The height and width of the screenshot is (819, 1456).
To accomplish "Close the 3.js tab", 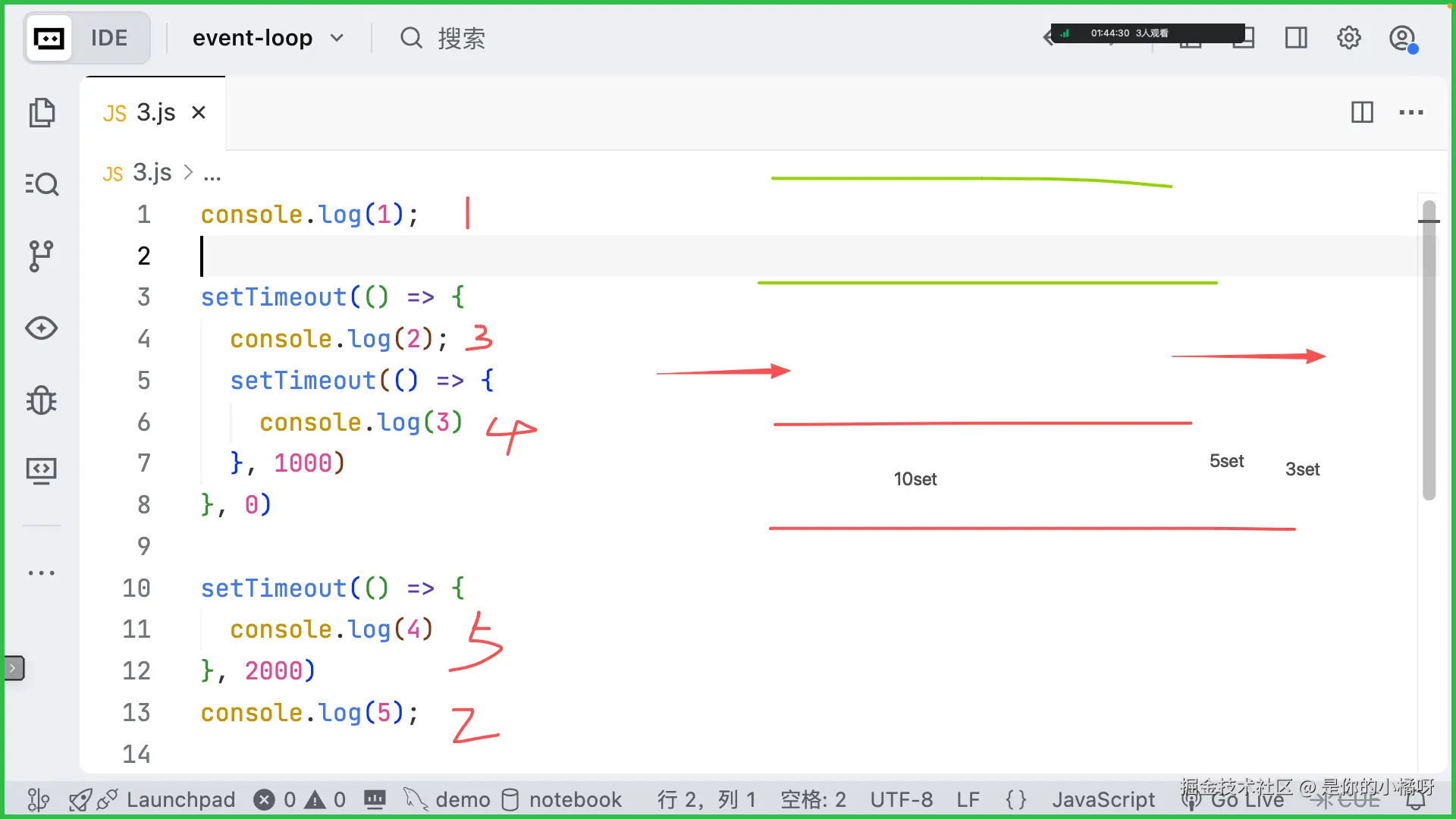I will click(199, 113).
